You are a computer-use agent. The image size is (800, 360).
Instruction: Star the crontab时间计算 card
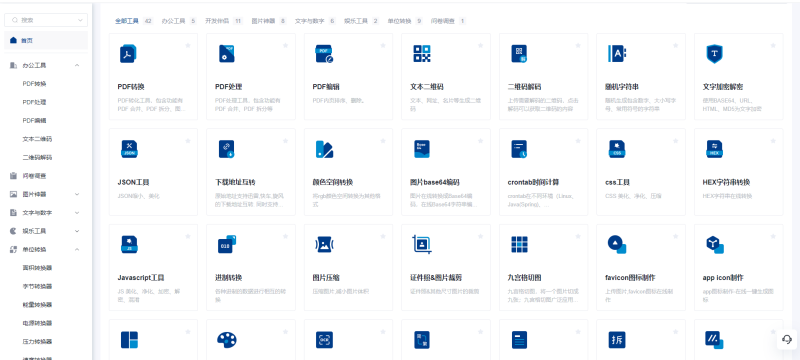pos(578,141)
